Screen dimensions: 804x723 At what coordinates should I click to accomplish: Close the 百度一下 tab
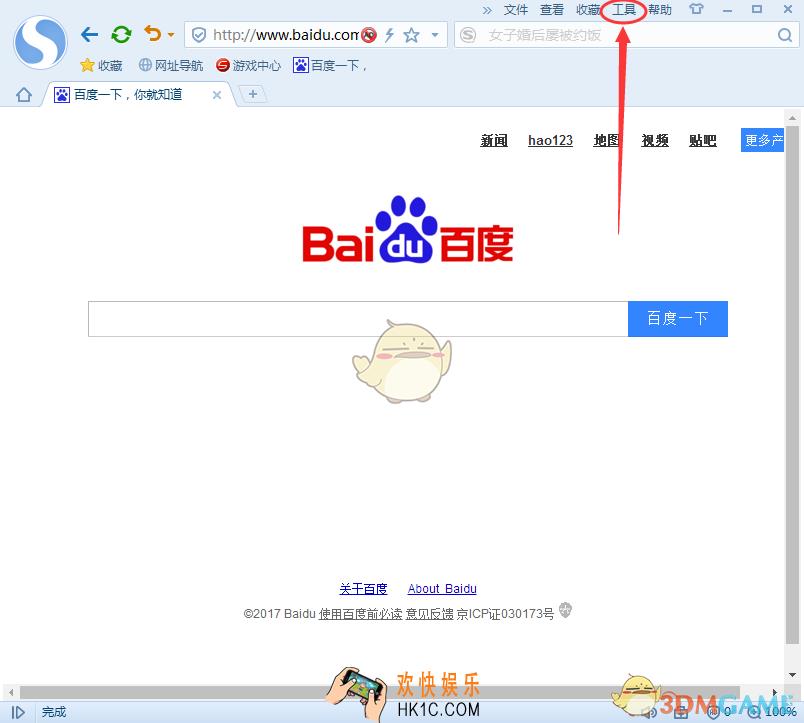coord(217,95)
